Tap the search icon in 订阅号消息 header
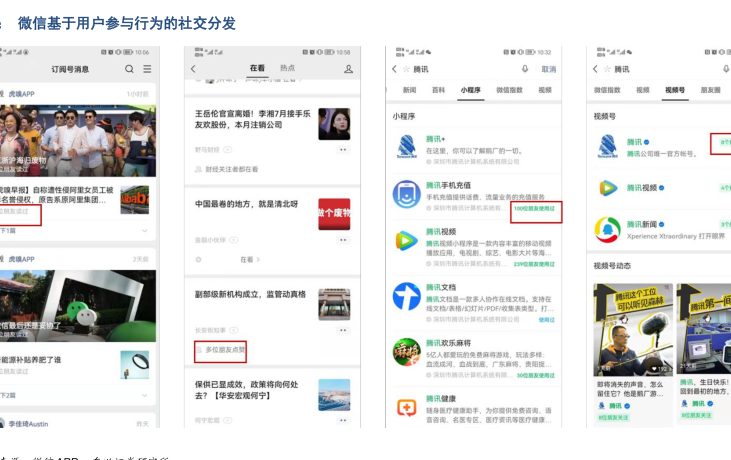Image resolution: width=731 pixels, height=460 pixels. click(129, 69)
